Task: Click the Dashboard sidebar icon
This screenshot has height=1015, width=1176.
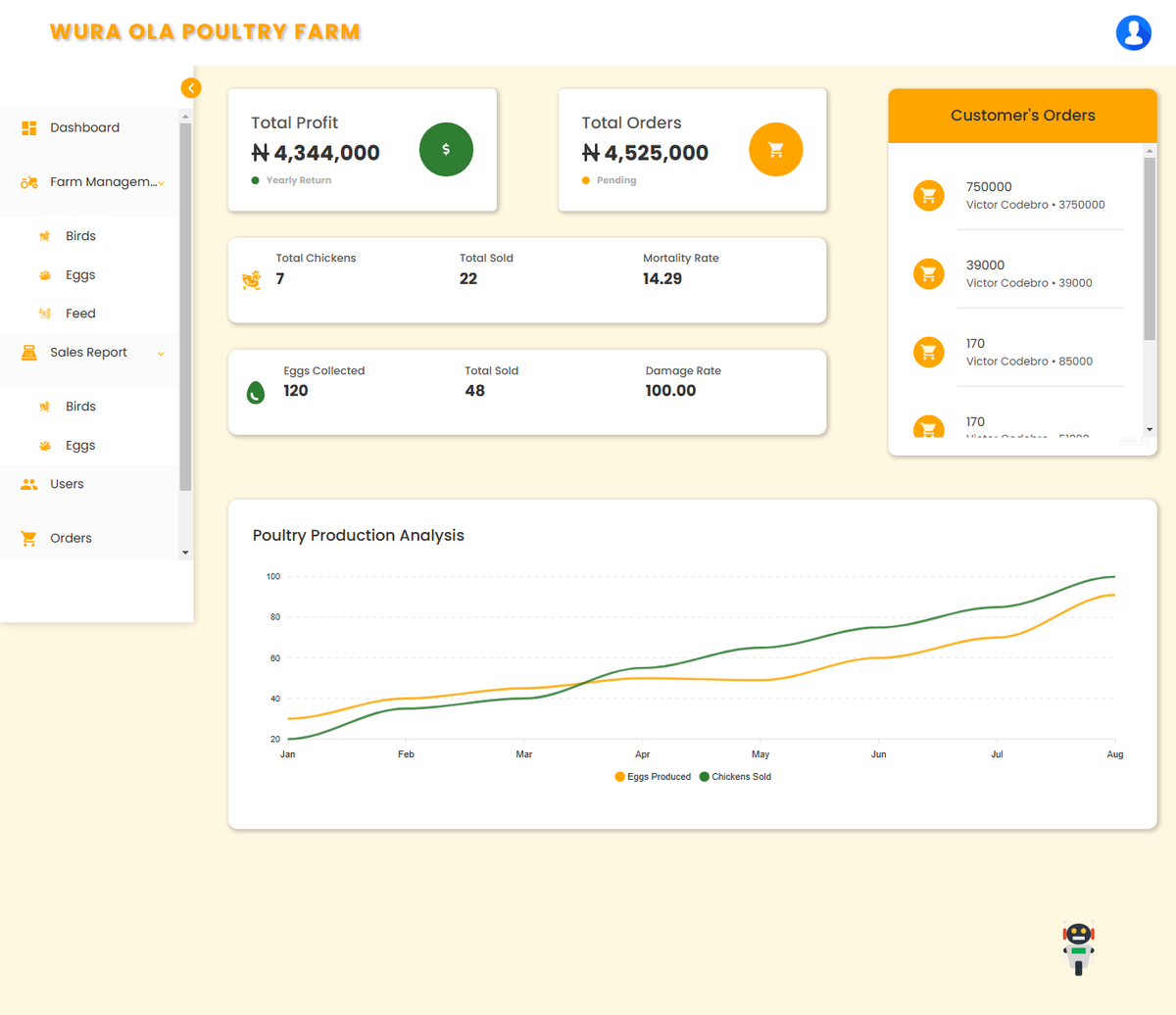Action: pos(27,127)
